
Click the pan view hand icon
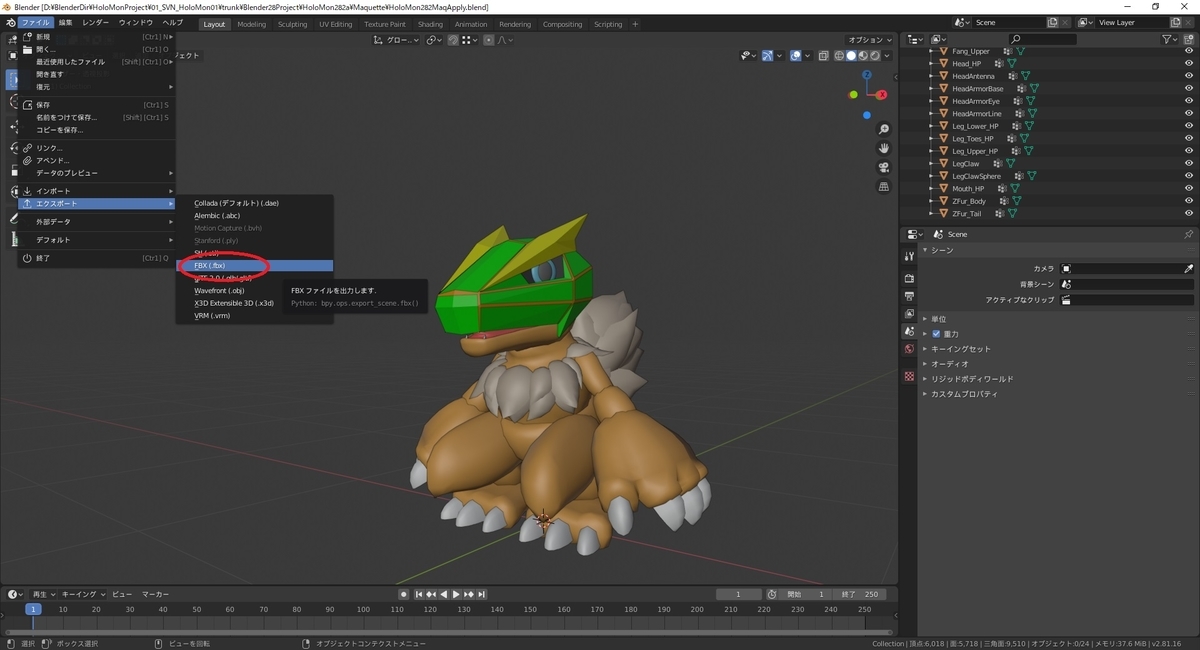[884, 148]
